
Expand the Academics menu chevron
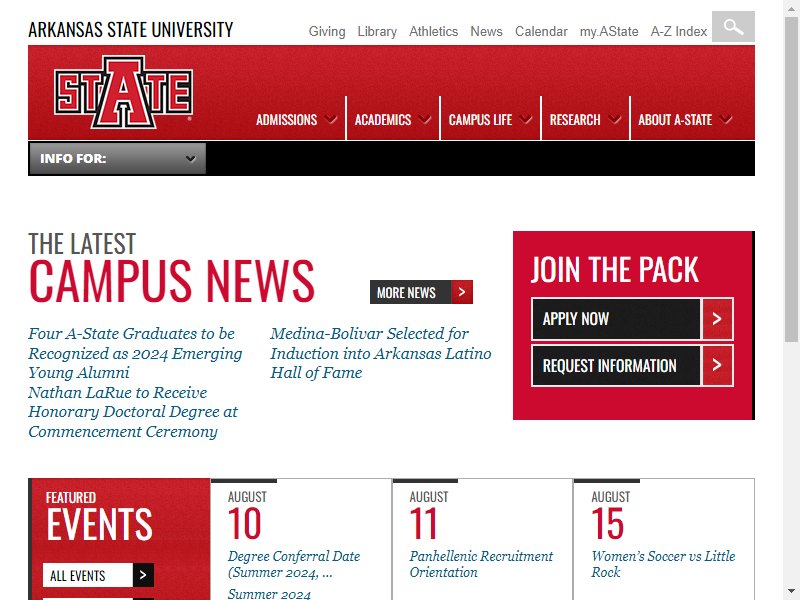424,119
